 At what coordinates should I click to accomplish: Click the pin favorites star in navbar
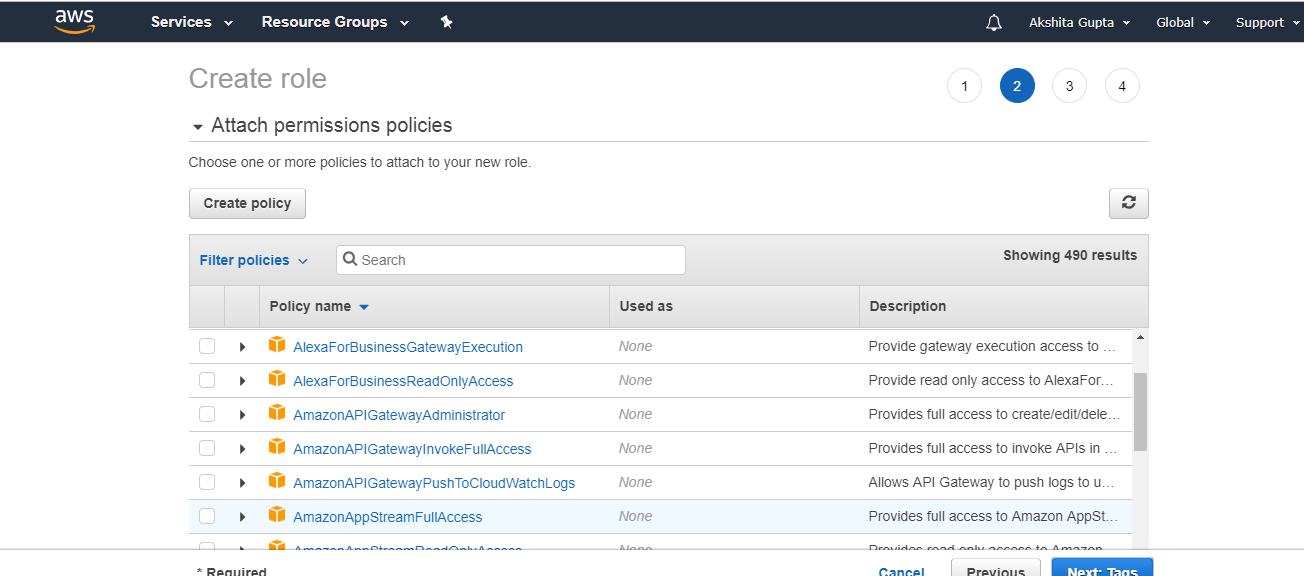(447, 21)
